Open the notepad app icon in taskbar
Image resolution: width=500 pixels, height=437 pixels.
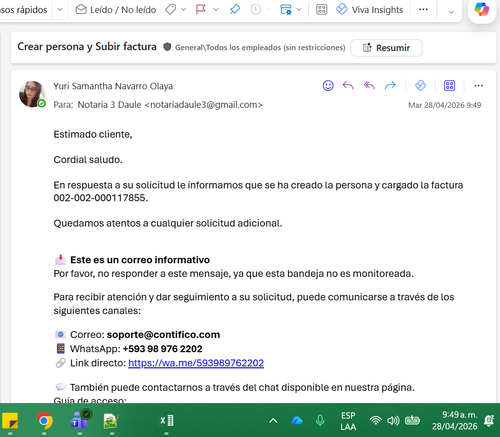point(111,421)
